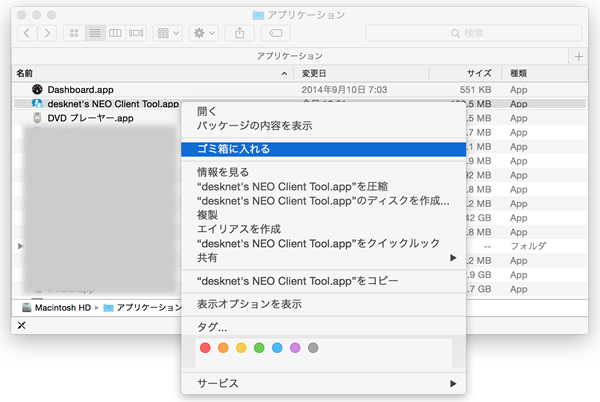Click the 551 KB size cell

tap(475, 90)
